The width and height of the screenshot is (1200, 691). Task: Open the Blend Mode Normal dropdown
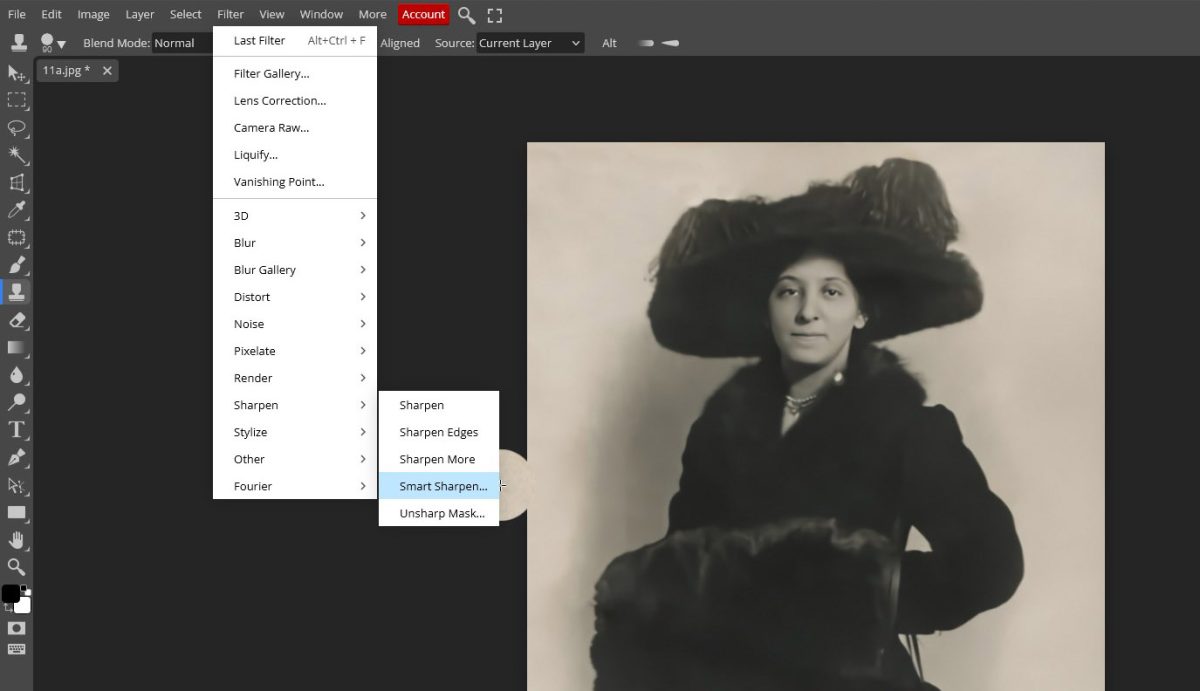(x=180, y=43)
